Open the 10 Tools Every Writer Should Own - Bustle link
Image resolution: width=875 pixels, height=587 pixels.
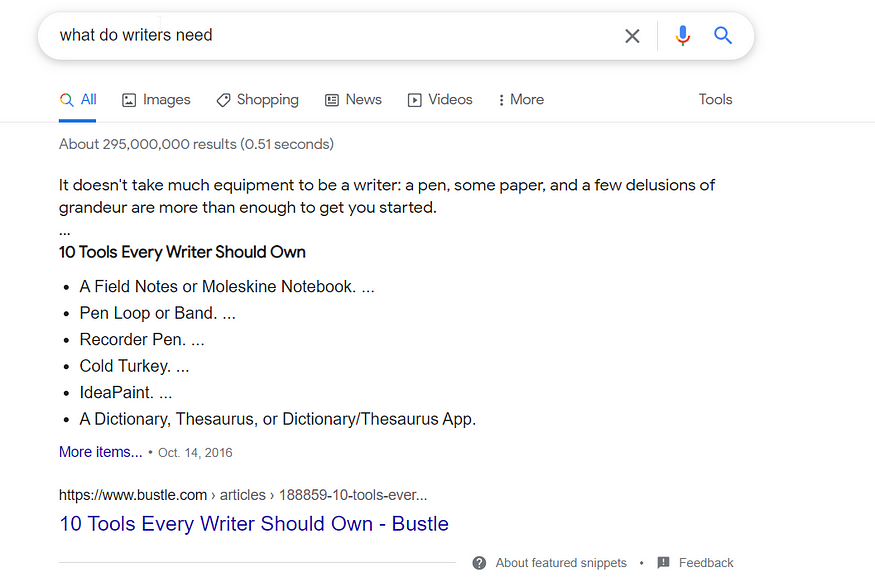tap(254, 524)
